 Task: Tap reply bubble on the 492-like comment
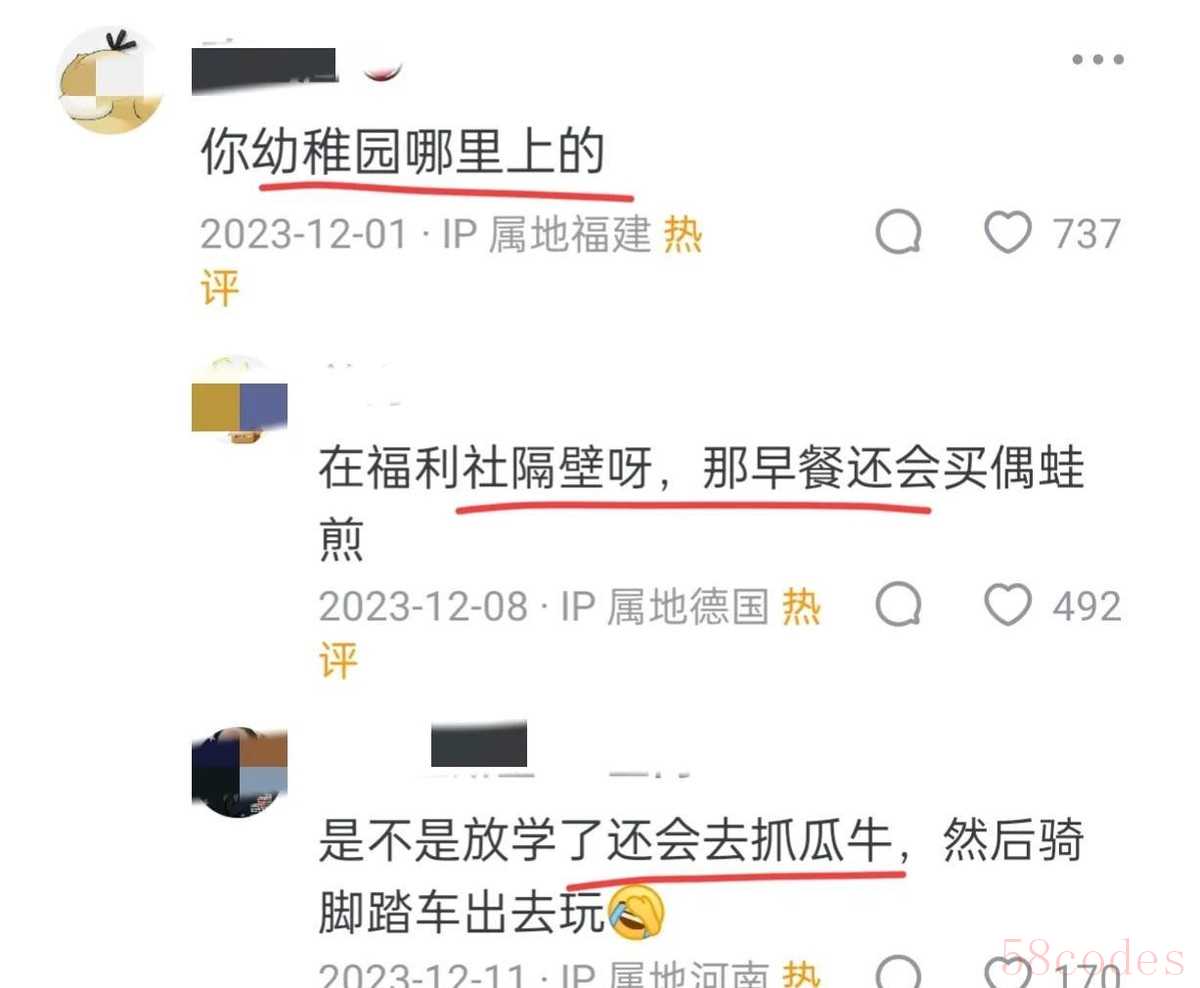pos(899,605)
